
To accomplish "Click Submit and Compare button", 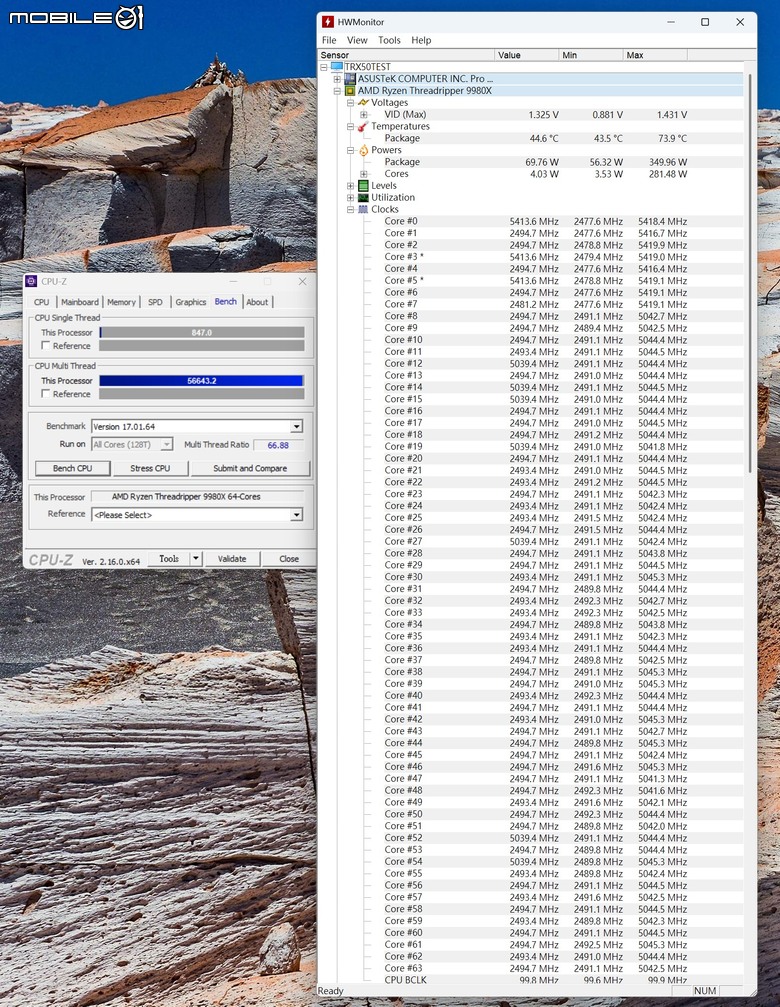I will [250, 468].
